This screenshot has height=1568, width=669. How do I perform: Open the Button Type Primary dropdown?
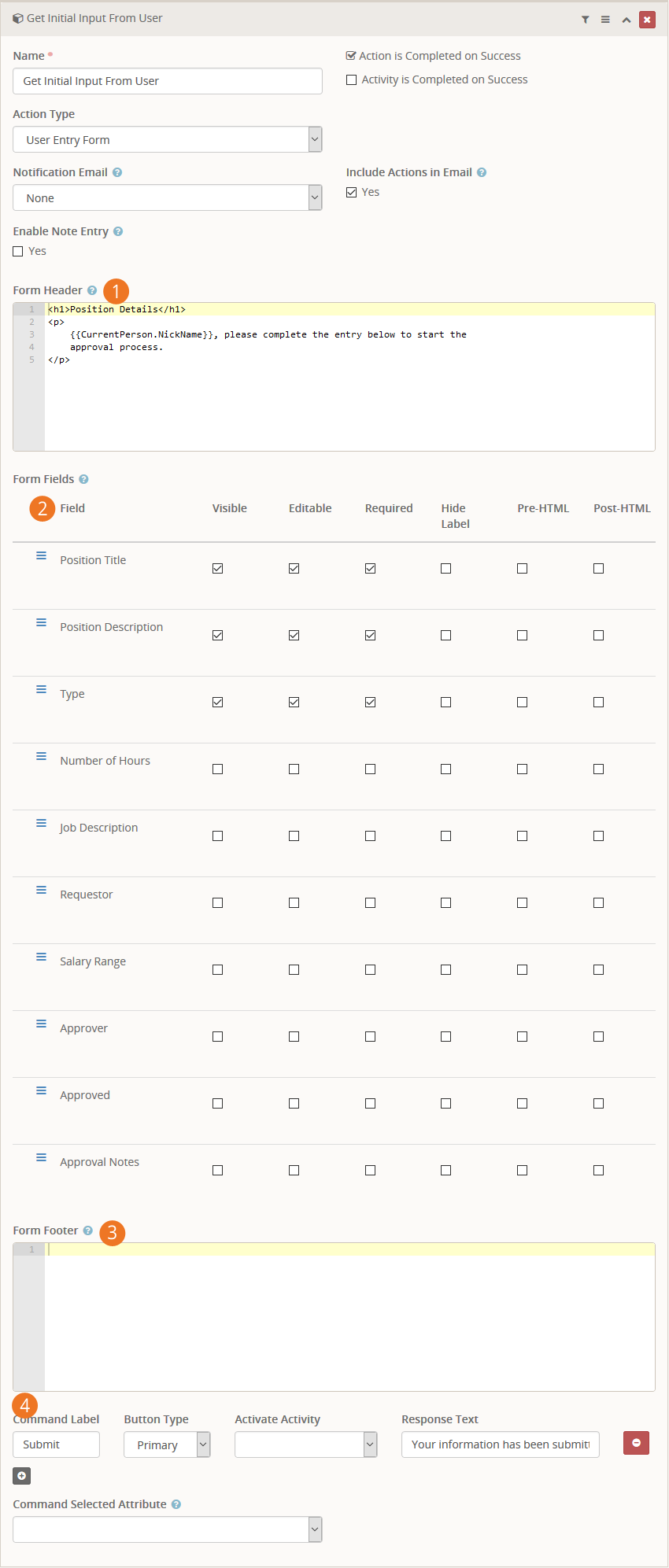pos(167,1444)
